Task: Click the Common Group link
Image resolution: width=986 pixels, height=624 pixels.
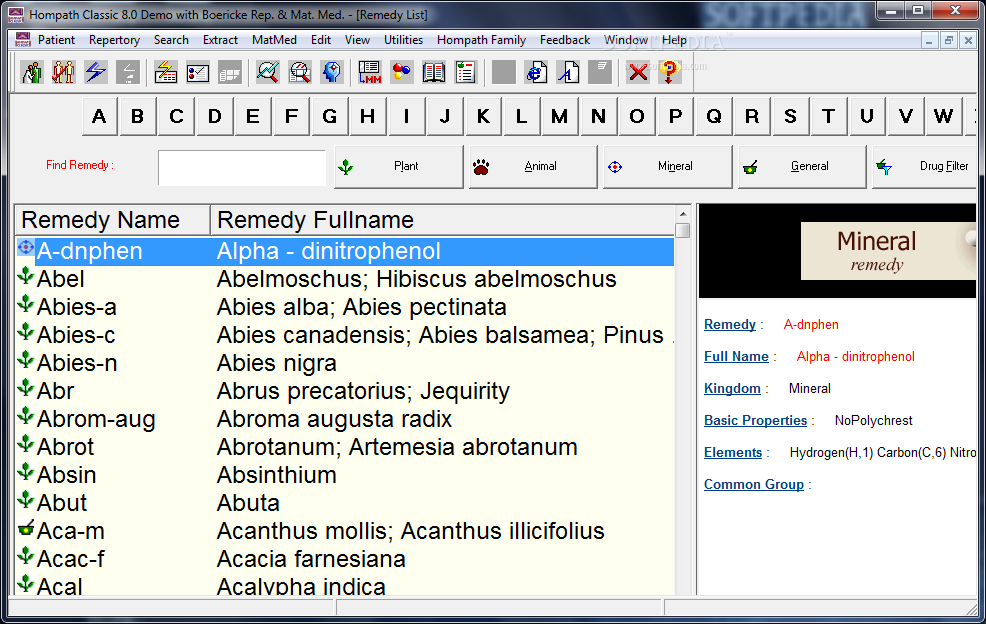Action: pos(753,485)
